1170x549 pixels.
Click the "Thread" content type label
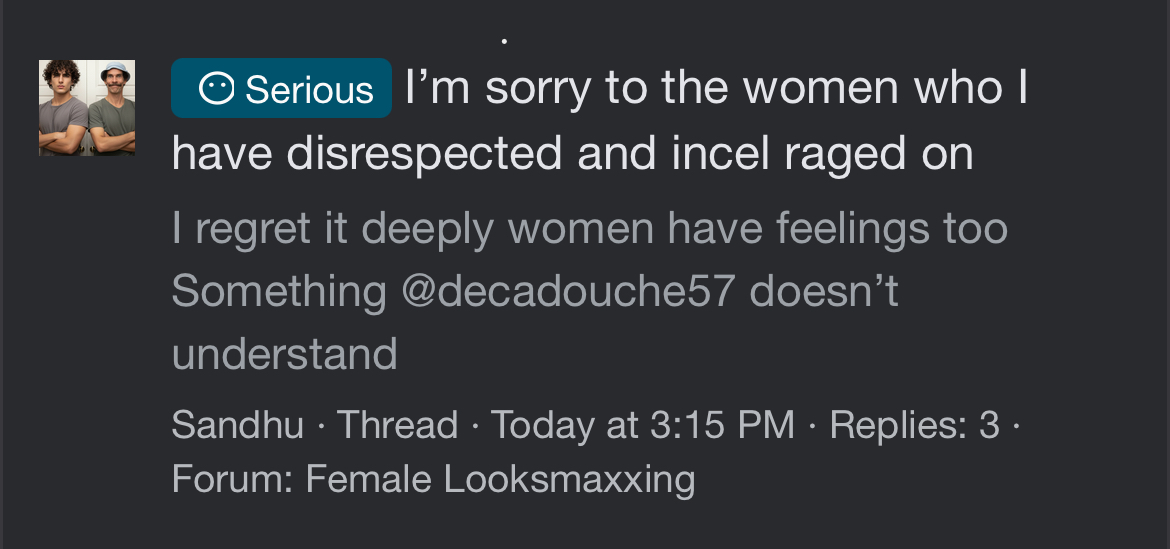(397, 425)
